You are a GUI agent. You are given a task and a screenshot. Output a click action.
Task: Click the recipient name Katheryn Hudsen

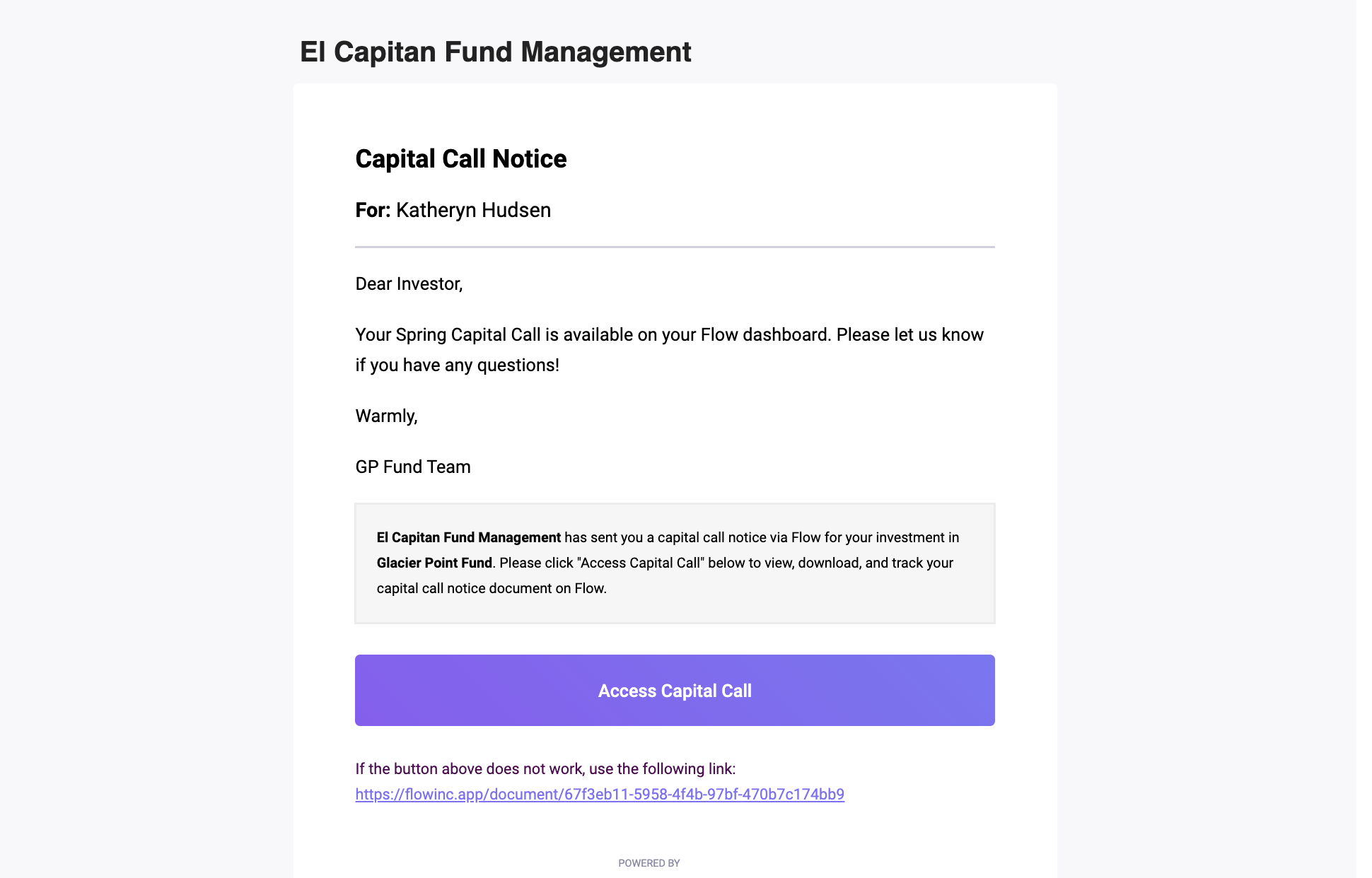click(473, 210)
